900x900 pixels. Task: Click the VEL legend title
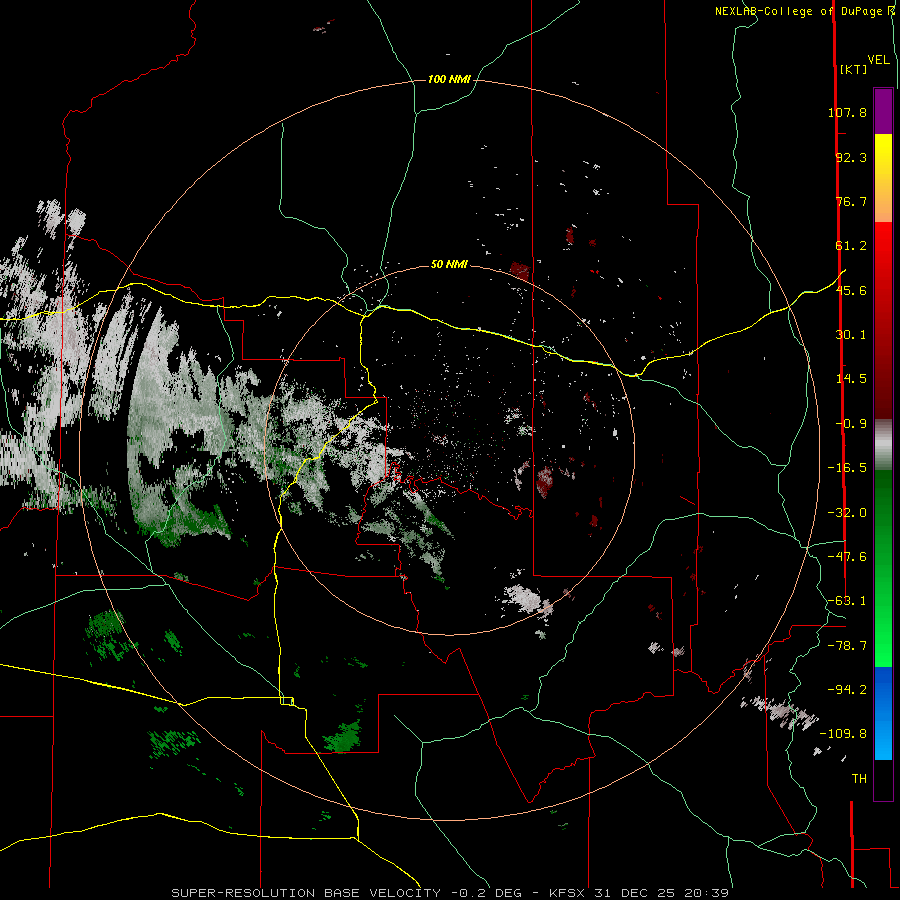click(879, 60)
